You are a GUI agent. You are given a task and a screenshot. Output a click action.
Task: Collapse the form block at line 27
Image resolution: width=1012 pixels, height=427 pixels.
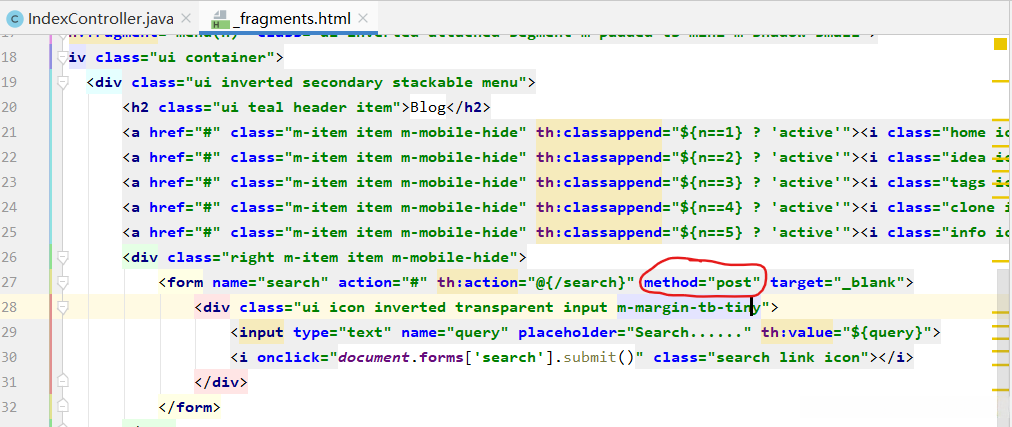[x=63, y=283]
